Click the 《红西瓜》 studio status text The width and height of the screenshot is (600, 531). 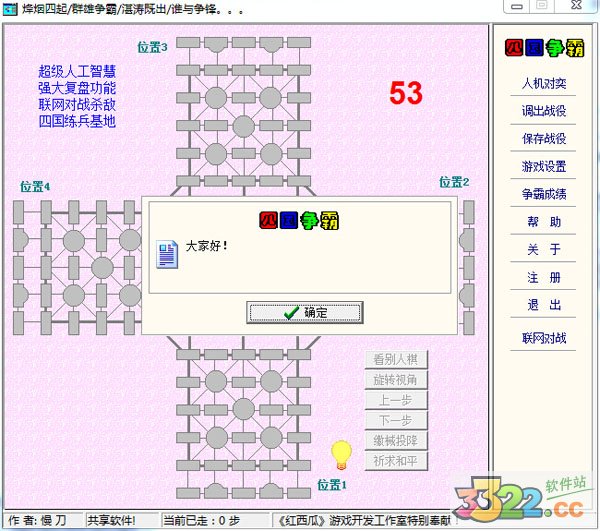point(364,520)
